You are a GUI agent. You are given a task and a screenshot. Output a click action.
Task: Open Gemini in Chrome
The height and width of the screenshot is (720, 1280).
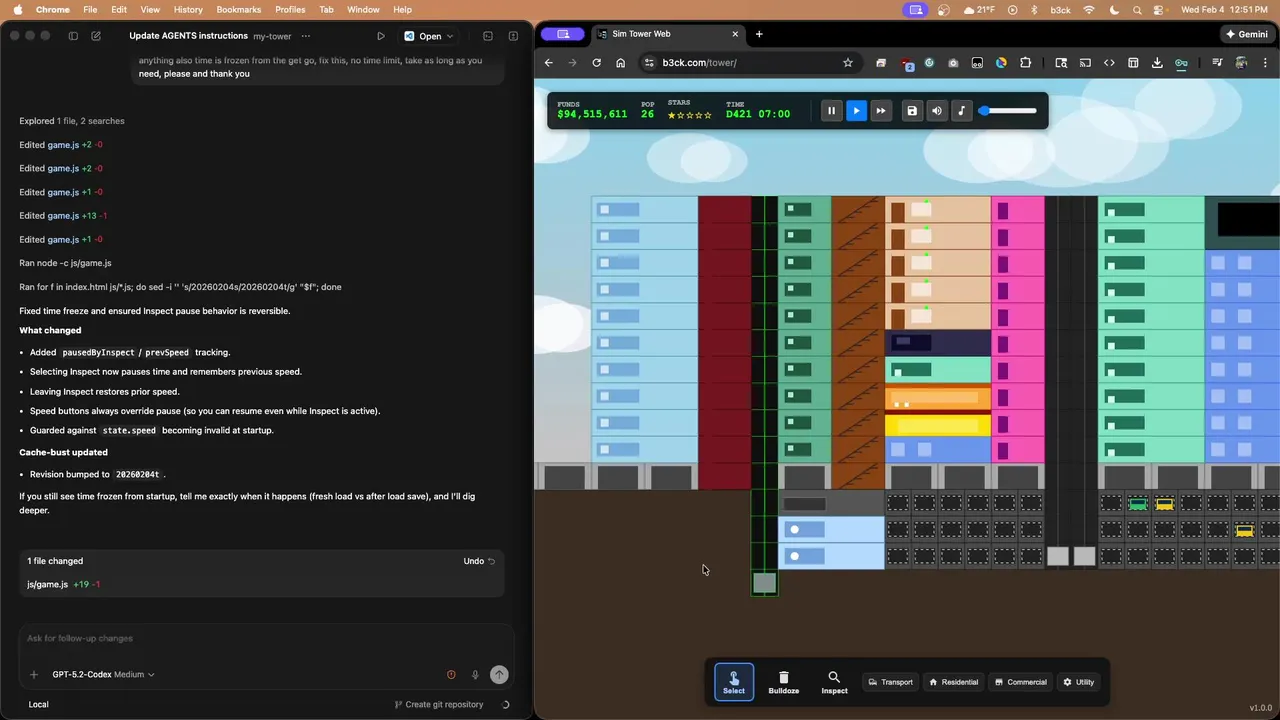pyautogui.click(x=1246, y=34)
